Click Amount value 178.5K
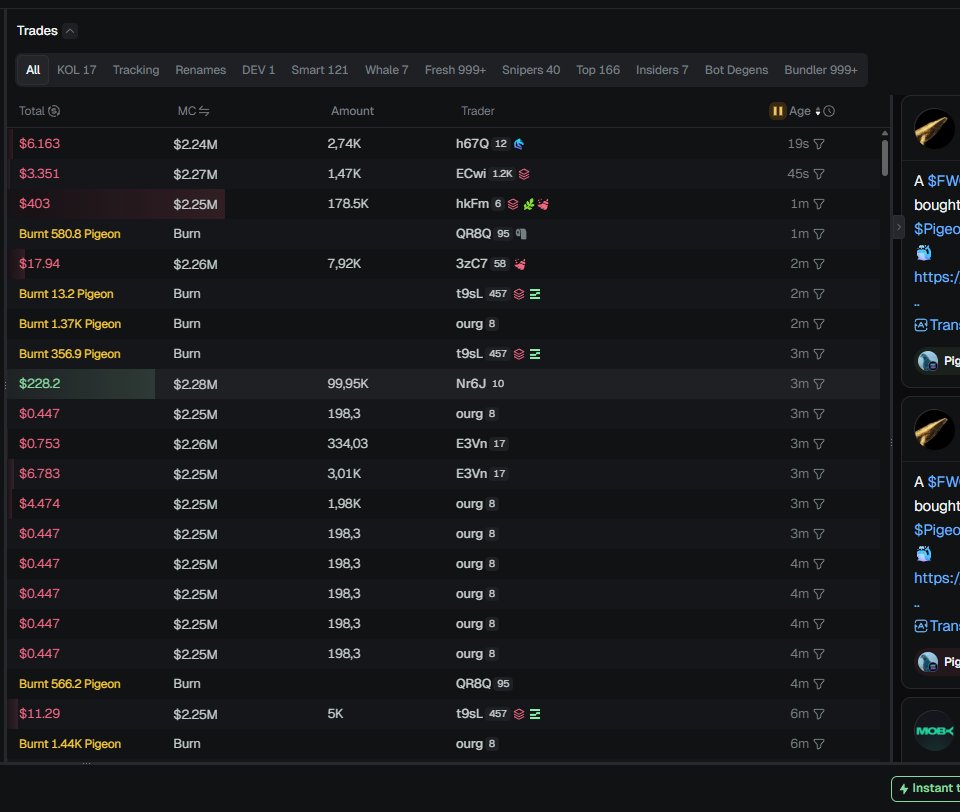The height and width of the screenshot is (812, 960). coord(348,204)
